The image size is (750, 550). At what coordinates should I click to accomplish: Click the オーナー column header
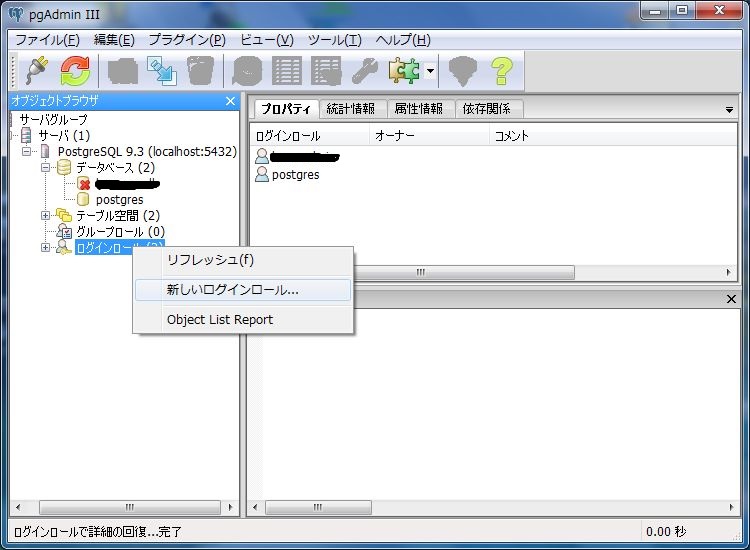click(x=429, y=136)
